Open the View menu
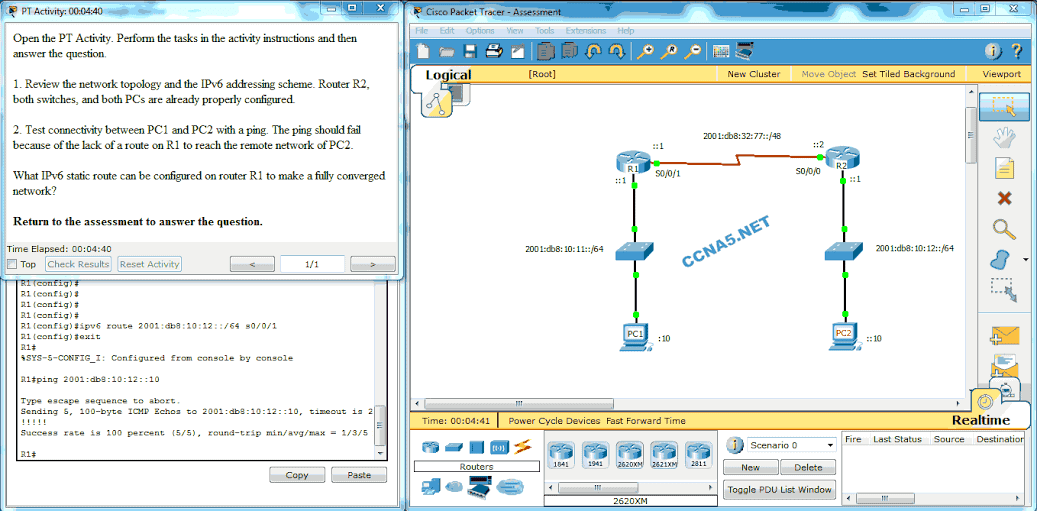Image resolution: width=1037 pixels, height=511 pixels. click(515, 30)
